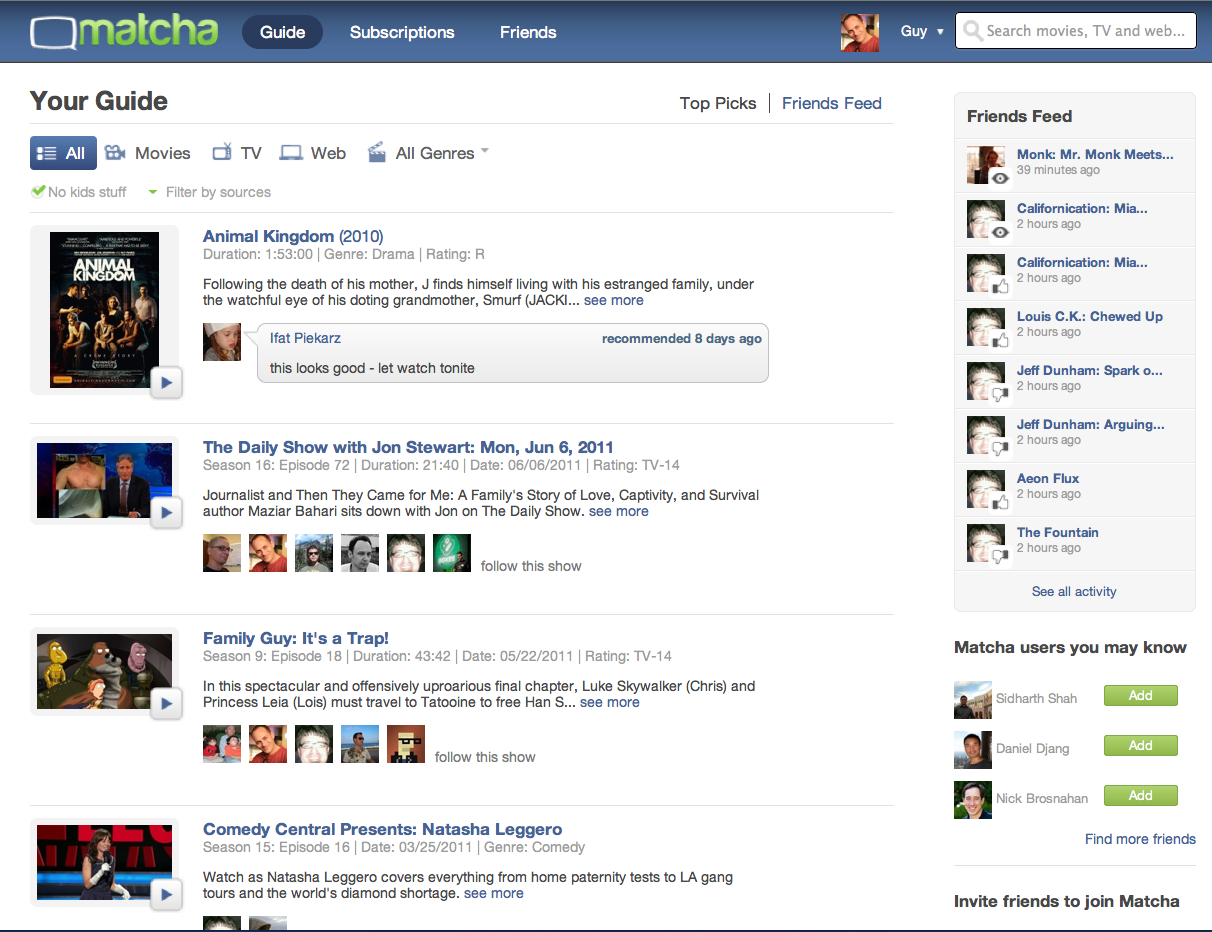Open Animal Kingdom poster thumbnail
Viewport: 1212px width, 932px height.
pyautogui.click(x=104, y=308)
